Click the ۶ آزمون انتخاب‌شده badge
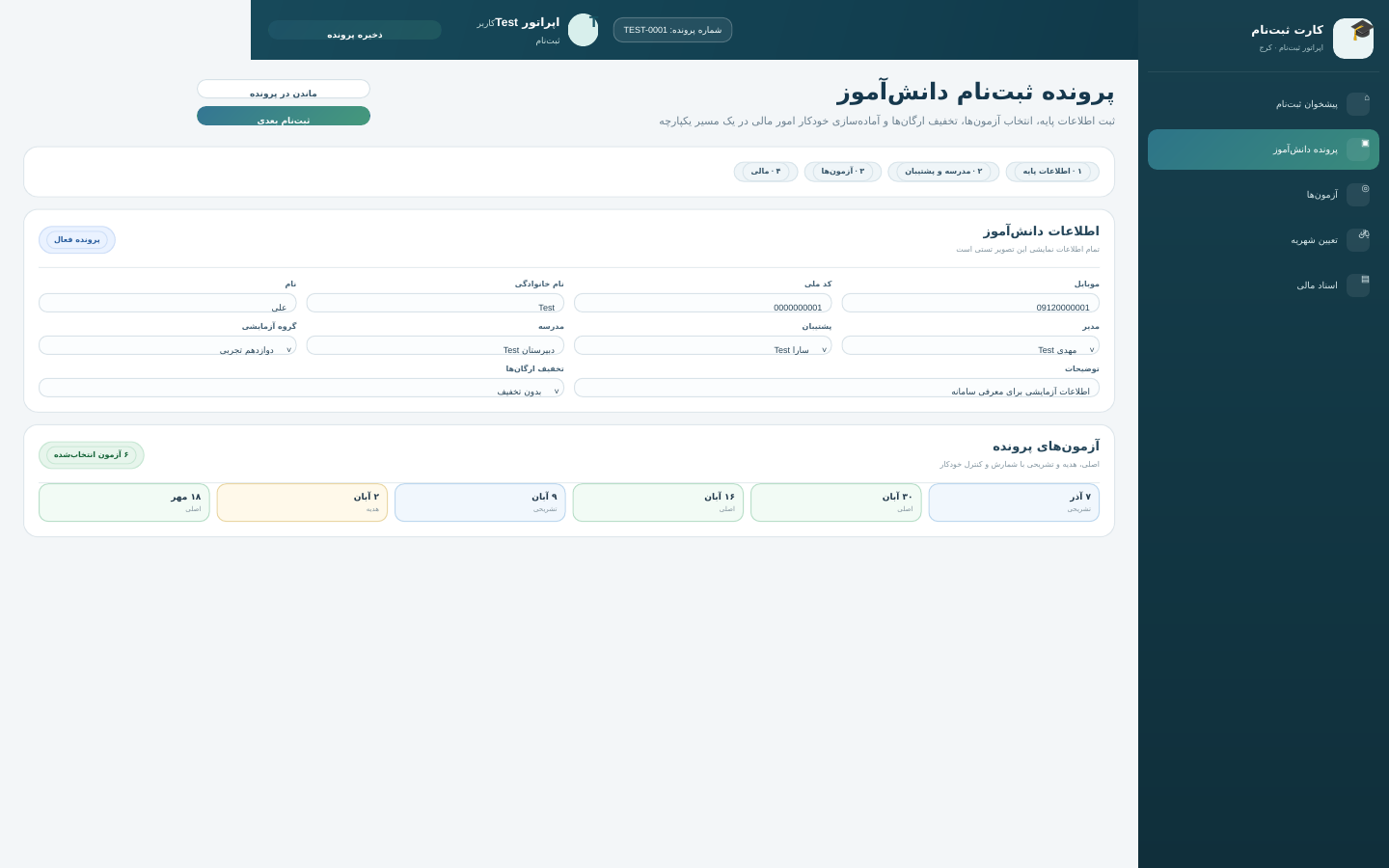This screenshot has height=868, width=1389. pos(92,455)
